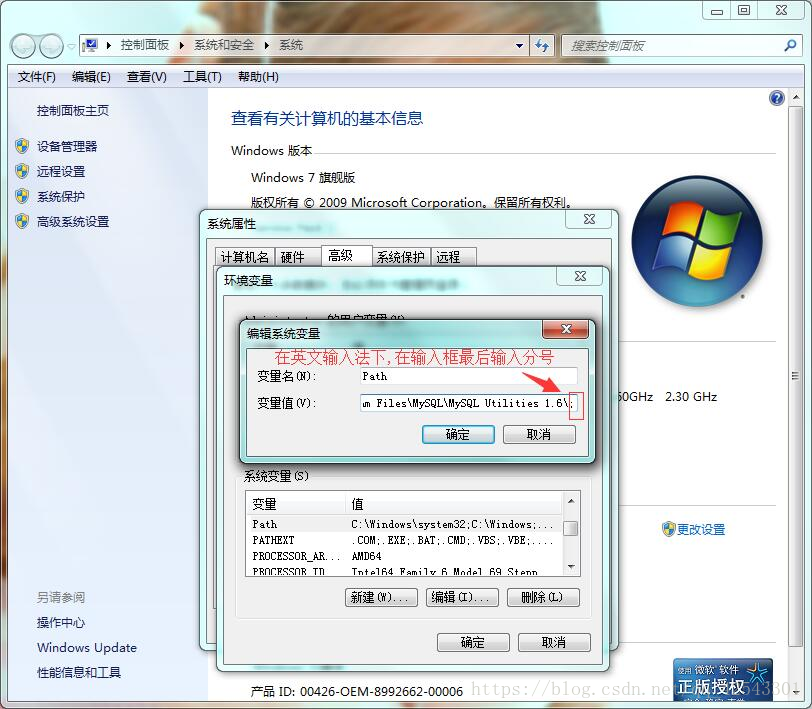812x709 pixels.
Task: Open the 查看(V) menu
Action: coord(147,77)
